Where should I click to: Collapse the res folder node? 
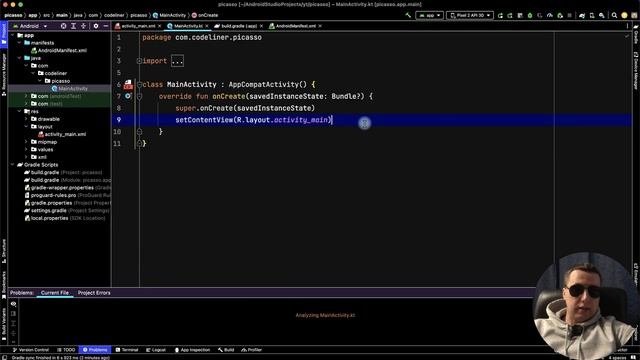point(20,111)
